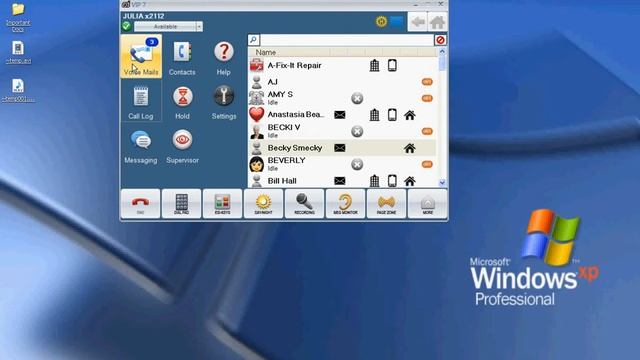Select the Important Docs desktop folder

coord(18,17)
